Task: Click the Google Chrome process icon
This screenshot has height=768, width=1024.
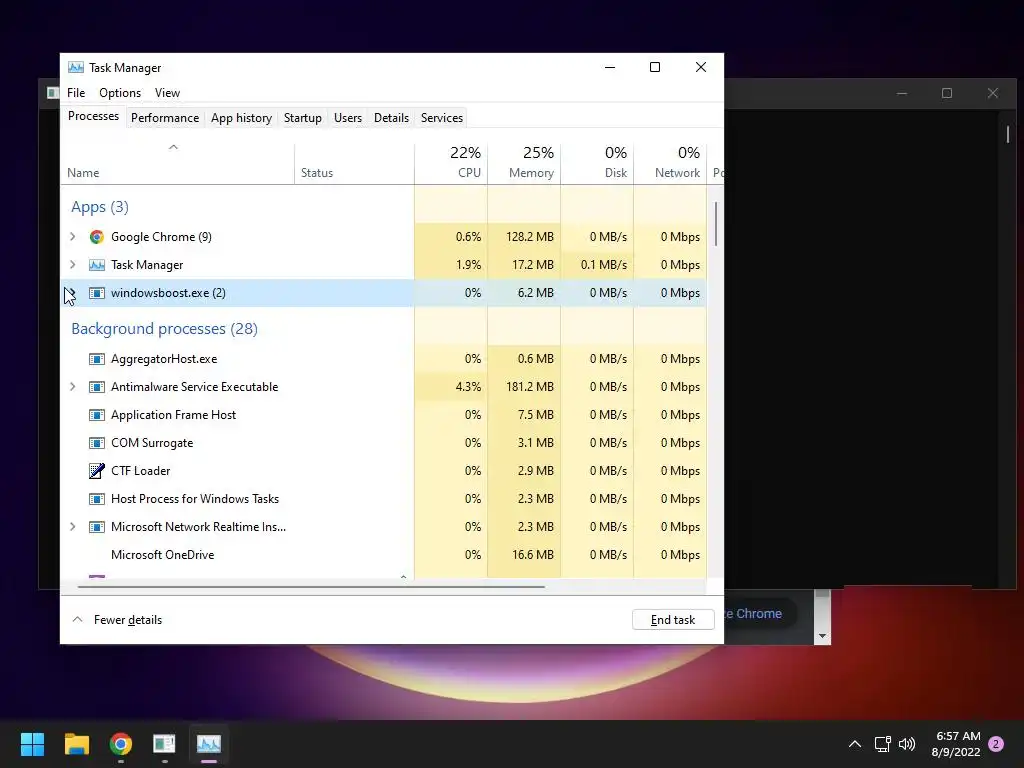Action: coord(97,237)
